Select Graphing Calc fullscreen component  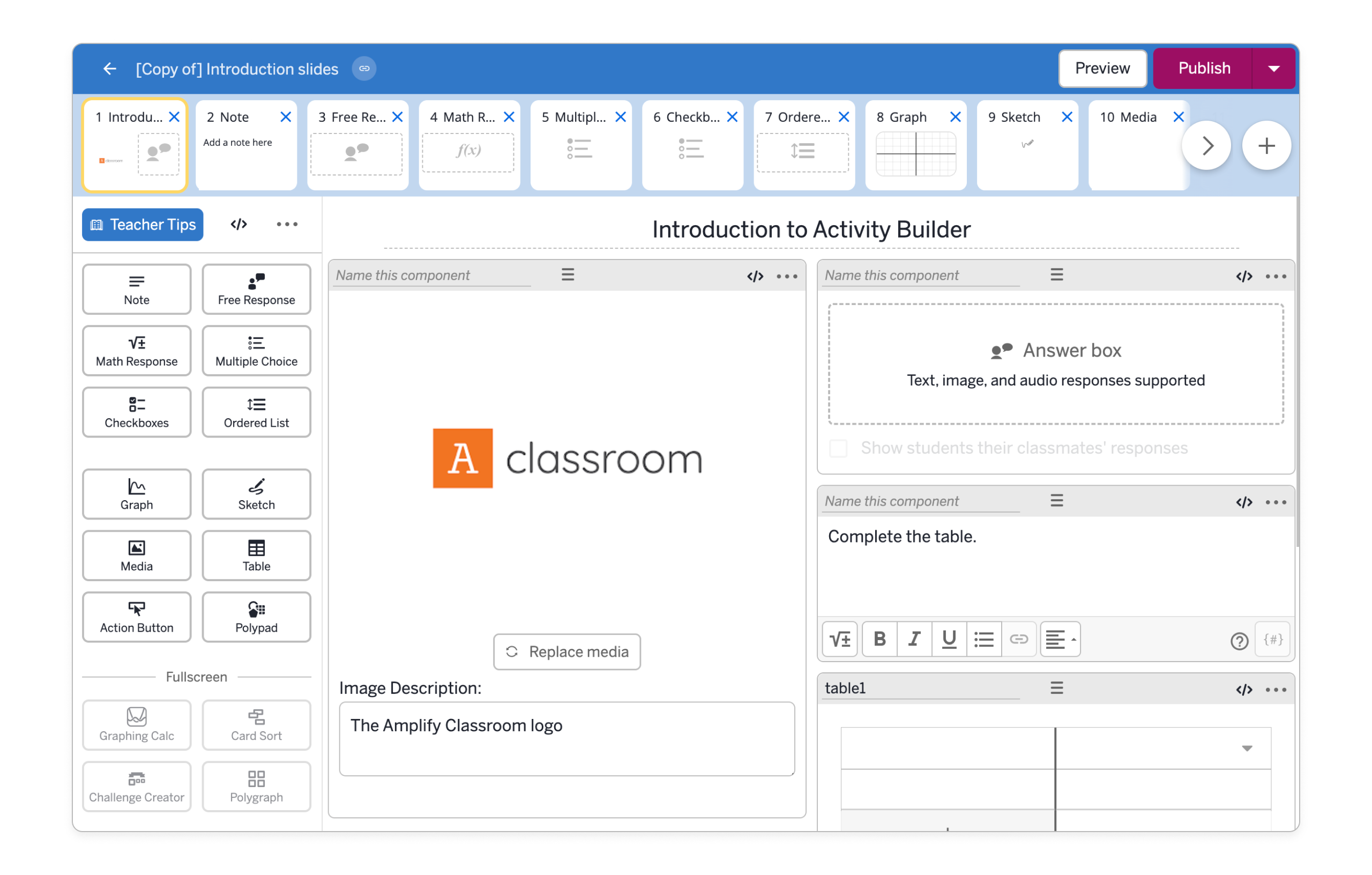[137, 725]
